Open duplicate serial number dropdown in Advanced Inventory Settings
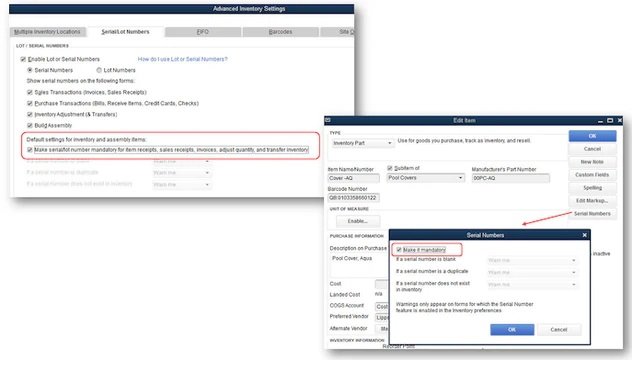 point(182,173)
